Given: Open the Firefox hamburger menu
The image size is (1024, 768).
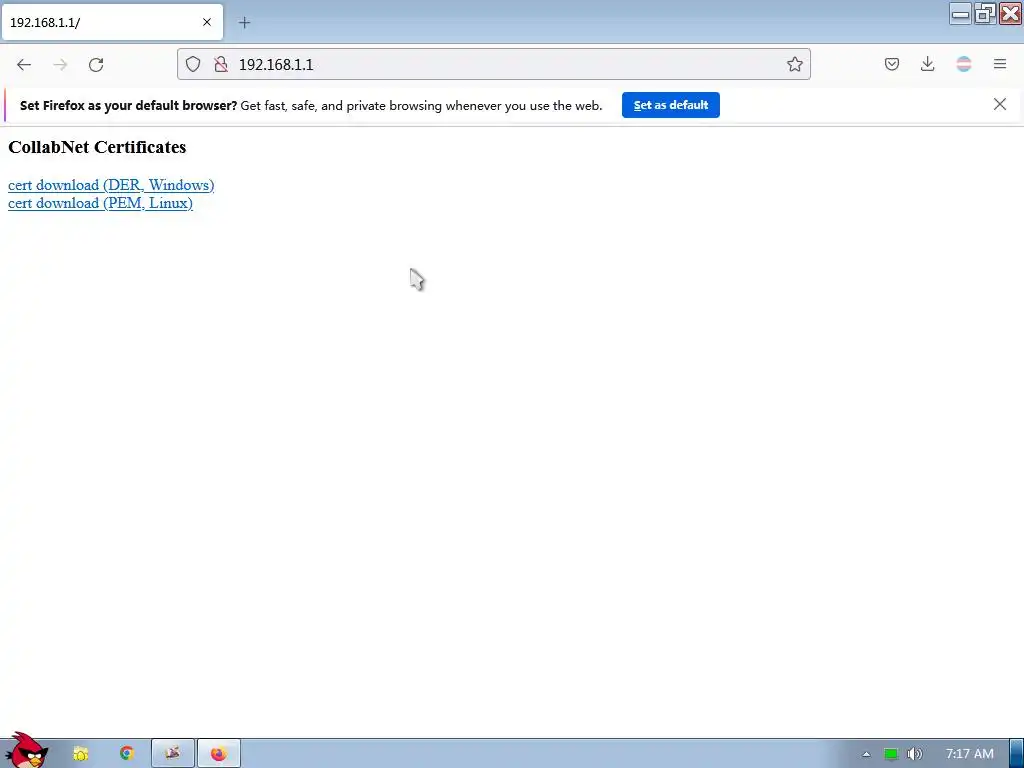Looking at the screenshot, I should click(1000, 64).
